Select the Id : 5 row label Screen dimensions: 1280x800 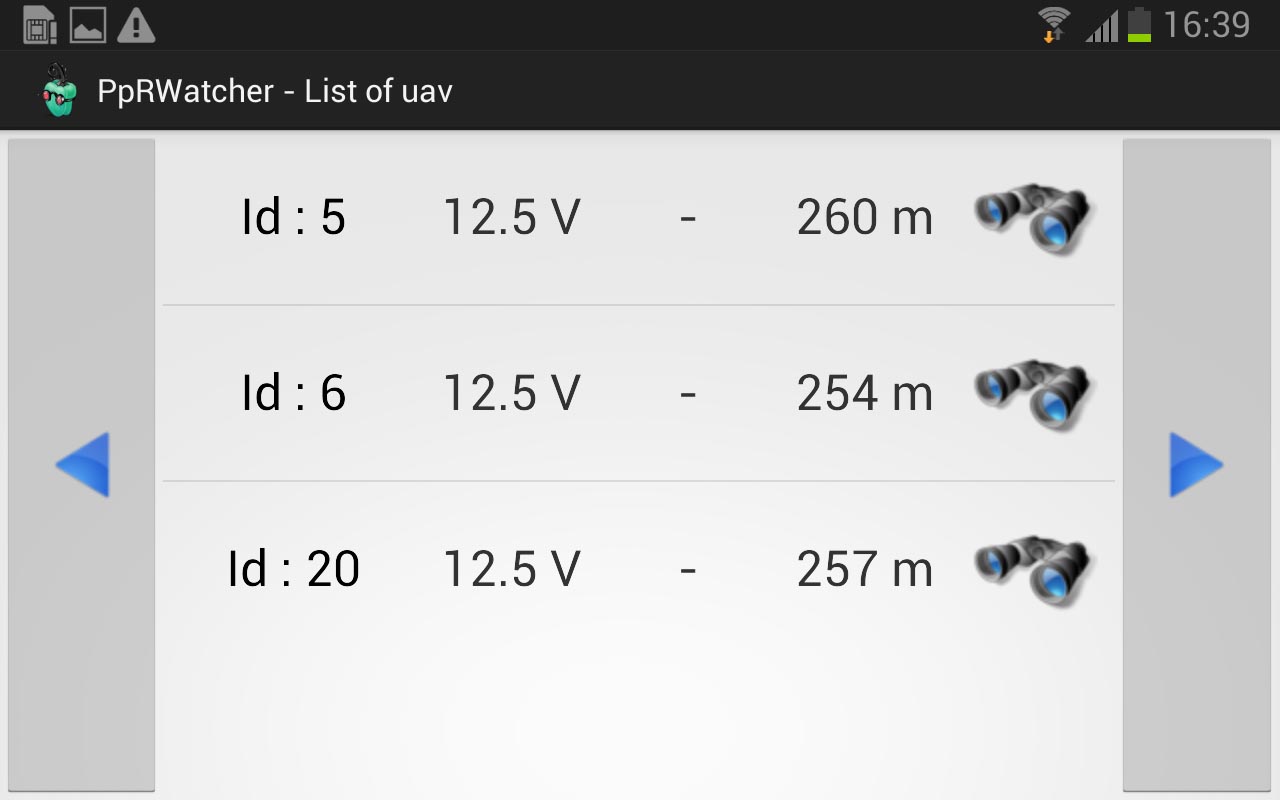pyautogui.click(x=293, y=217)
